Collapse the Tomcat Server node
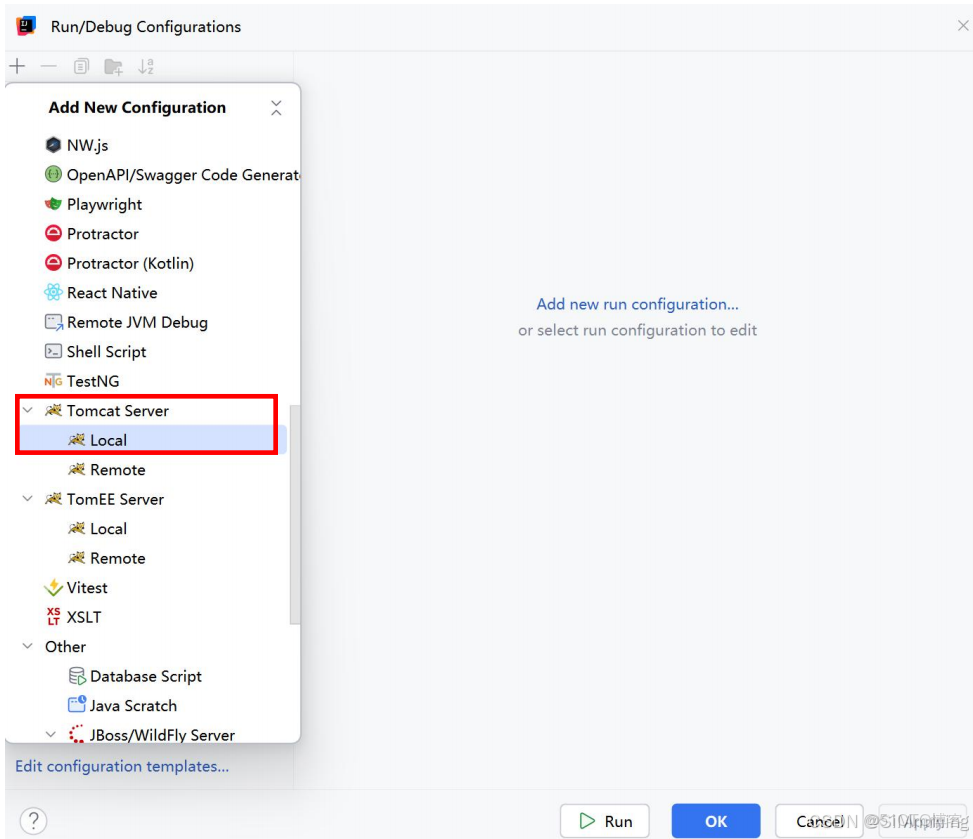Image resolution: width=973 pixels, height=839 pixels. coord(27,410)
